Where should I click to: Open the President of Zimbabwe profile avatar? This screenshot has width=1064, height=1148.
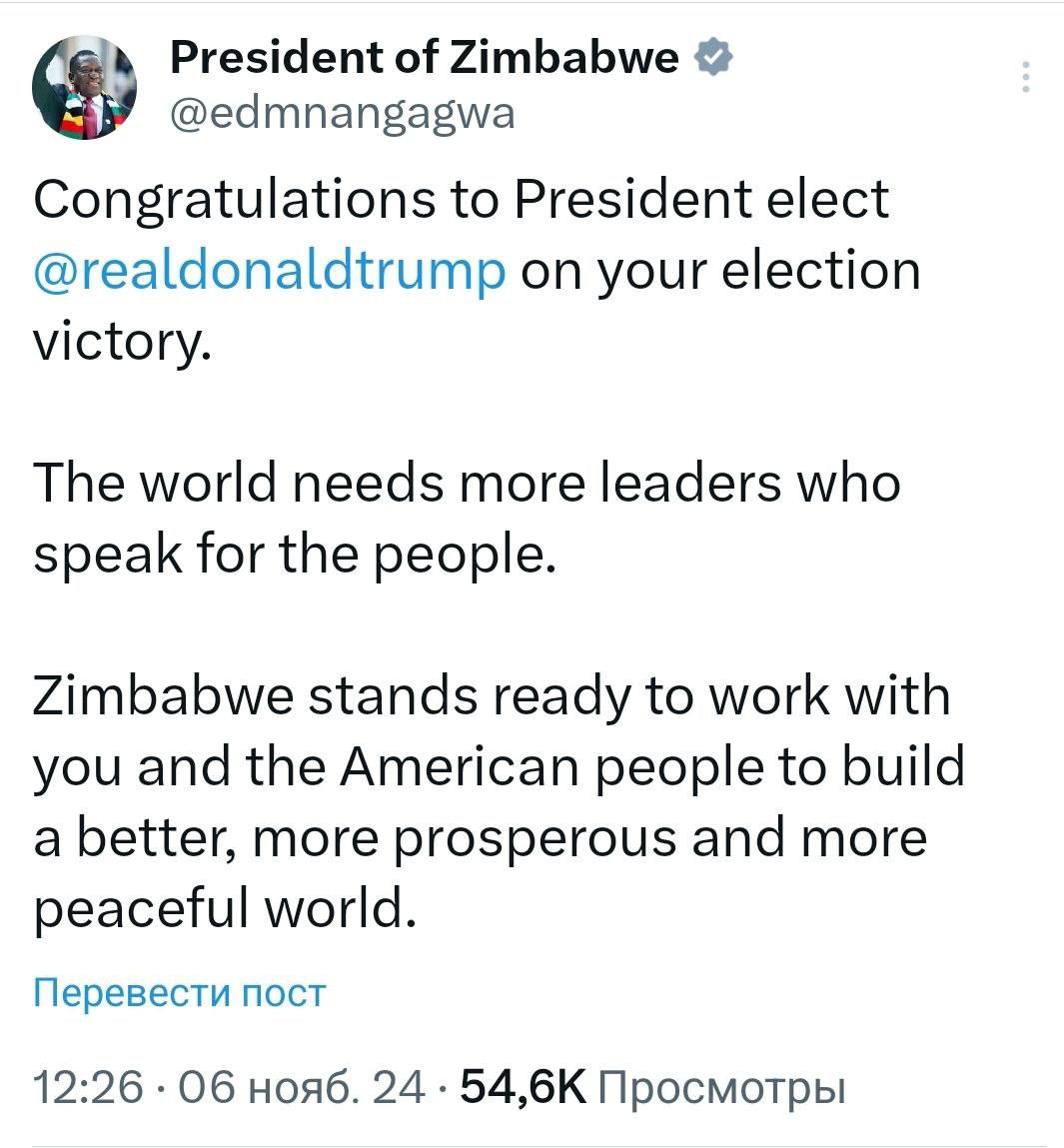(84, 90)
